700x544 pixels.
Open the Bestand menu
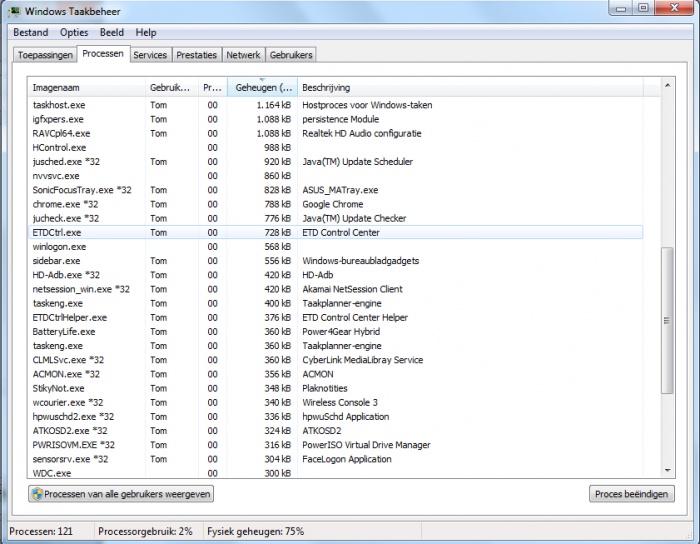click(x=30, y=33)
